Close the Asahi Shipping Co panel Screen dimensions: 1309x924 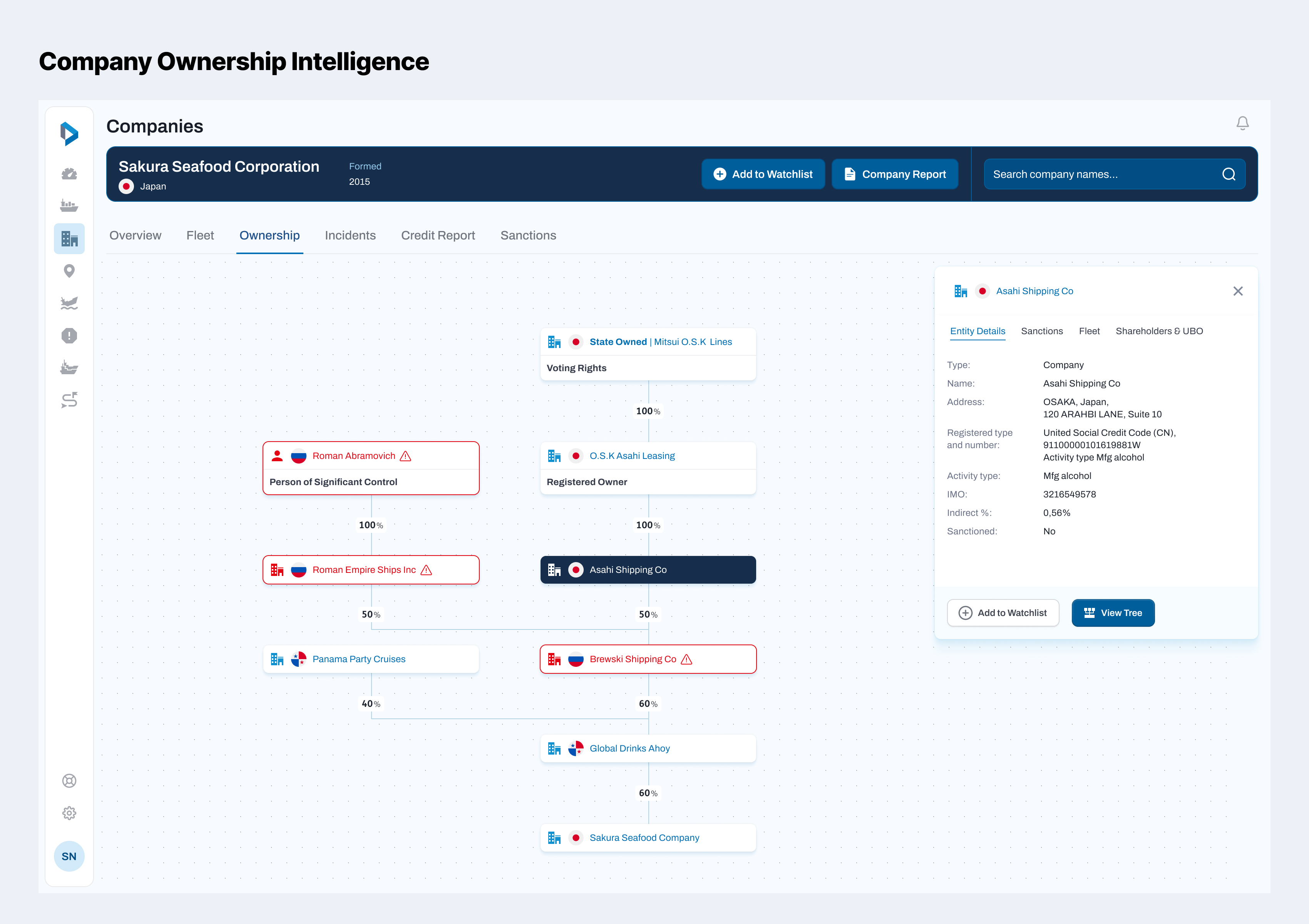pyautogui.click(x=1238, y=291)
